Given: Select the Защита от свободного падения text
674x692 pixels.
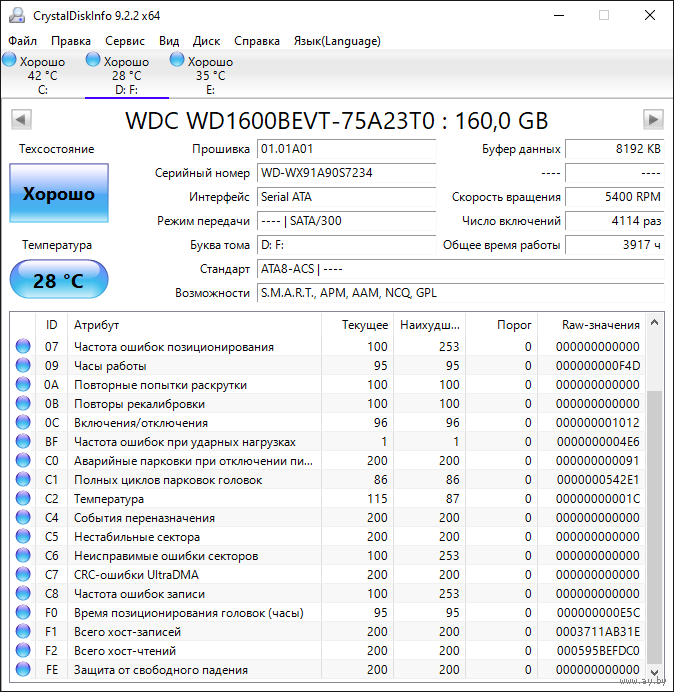Looking at the screenshot, I should pos(161,670).
